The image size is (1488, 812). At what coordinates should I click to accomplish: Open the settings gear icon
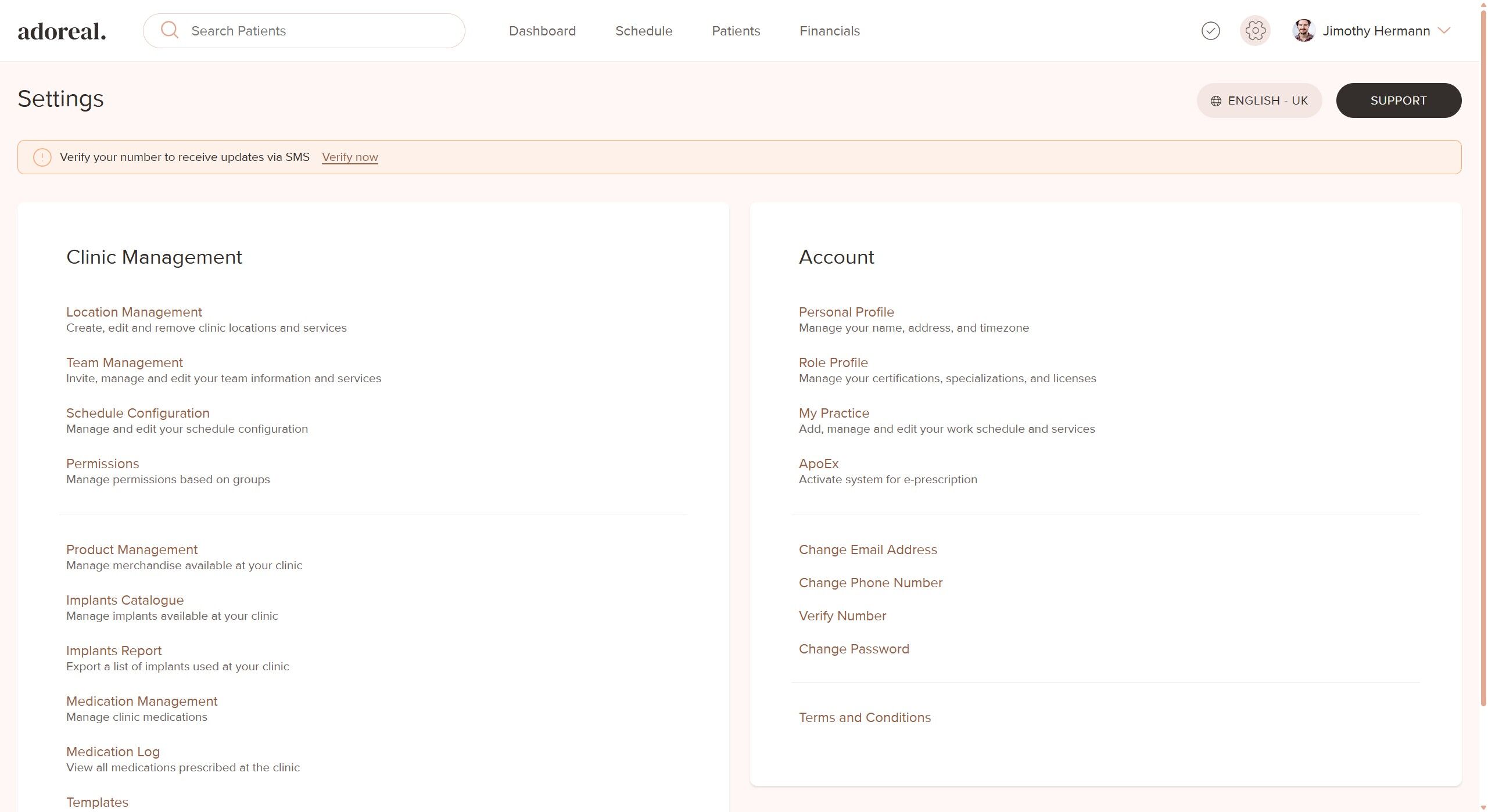click(x=1255, y=31)
